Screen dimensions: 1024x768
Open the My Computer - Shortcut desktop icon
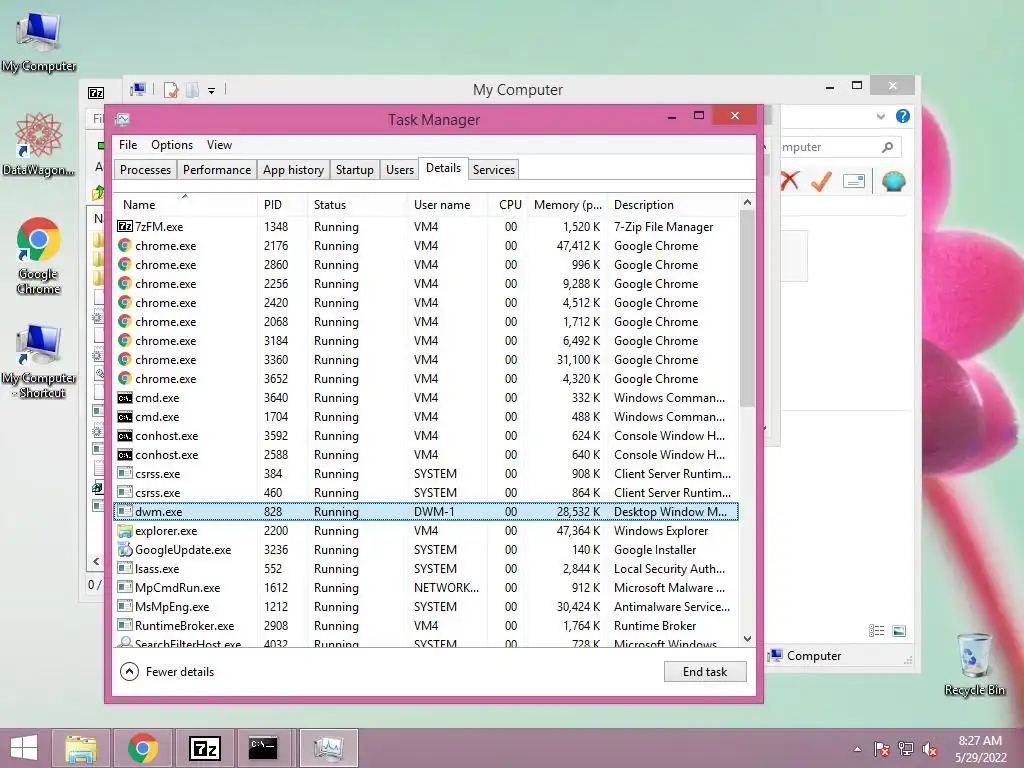pyautogui.click(x=39, y=360)
